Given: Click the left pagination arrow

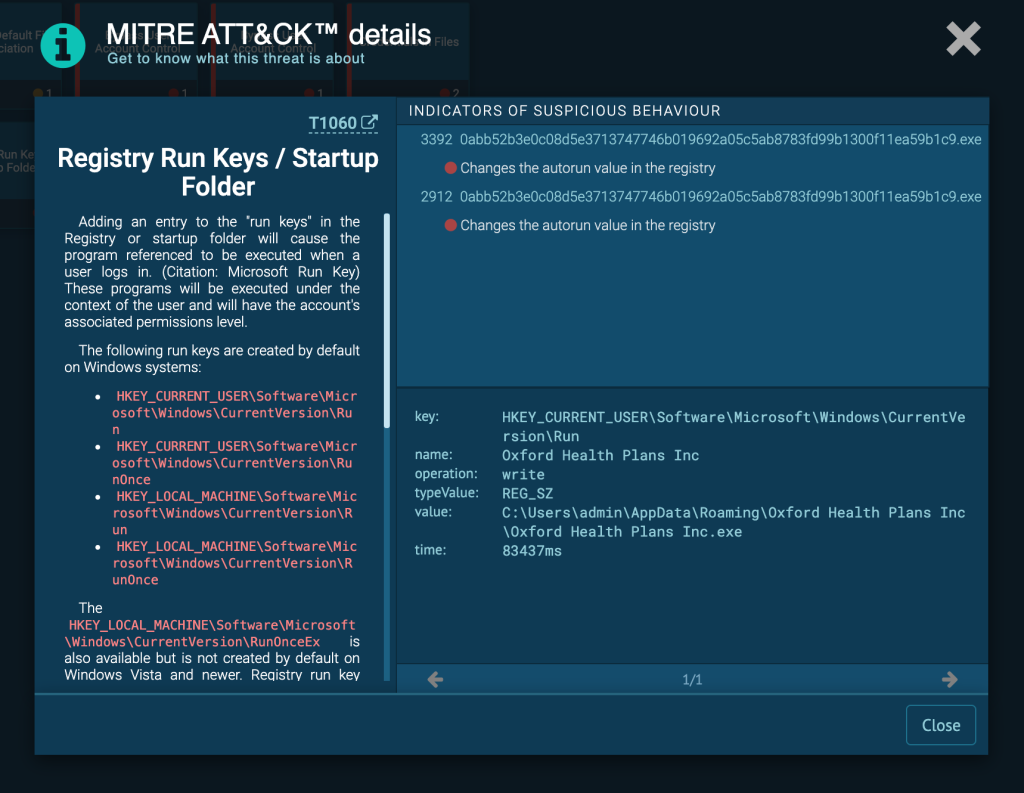Looking at the screenshot, I should [x=434, y=679].
